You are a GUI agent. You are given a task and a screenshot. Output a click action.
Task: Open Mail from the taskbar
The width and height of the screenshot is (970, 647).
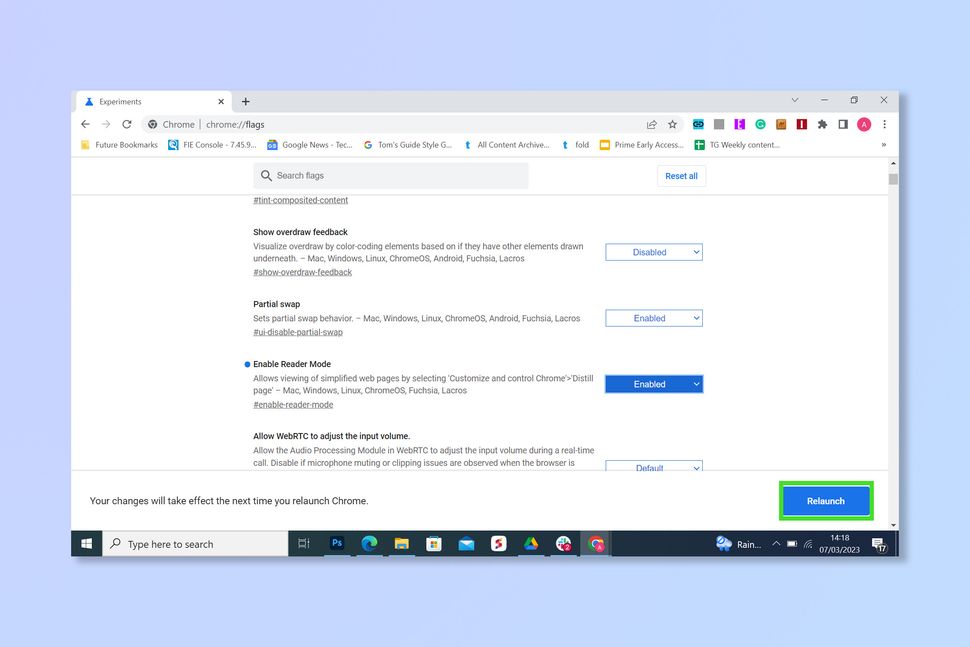click(x=465, y=543)
